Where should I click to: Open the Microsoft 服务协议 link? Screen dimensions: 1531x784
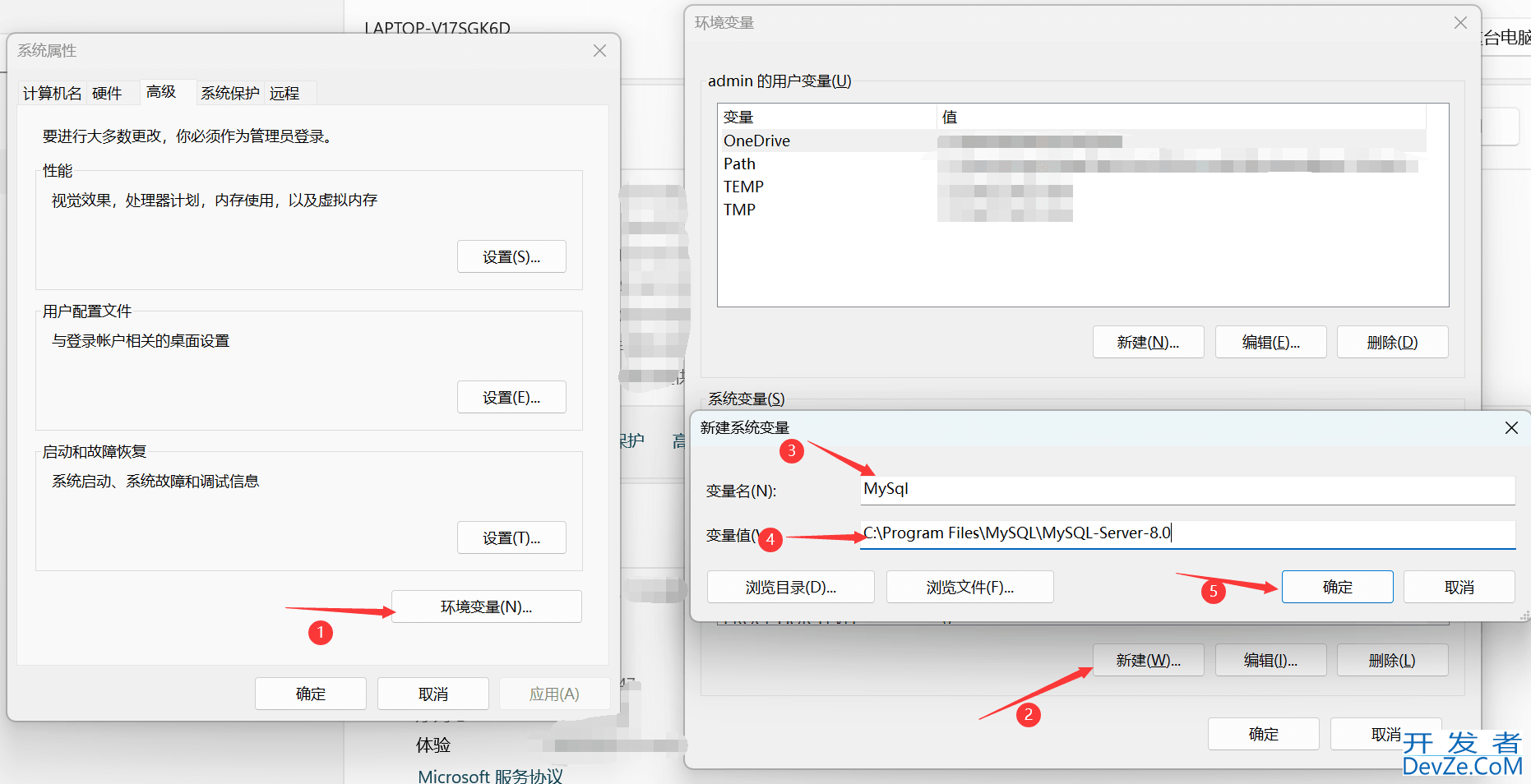click(x=491, y=776)
